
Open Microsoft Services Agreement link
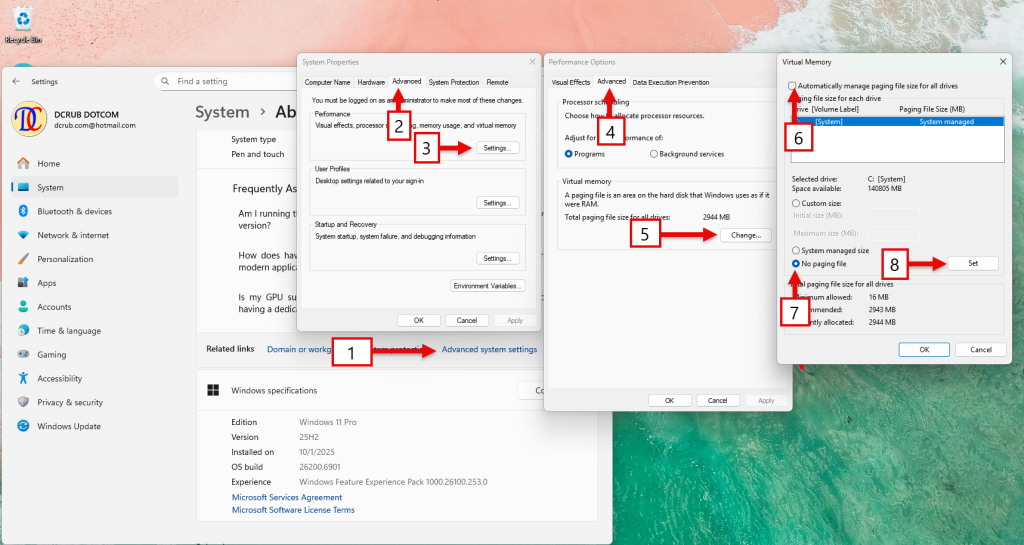tap(287, 497)
